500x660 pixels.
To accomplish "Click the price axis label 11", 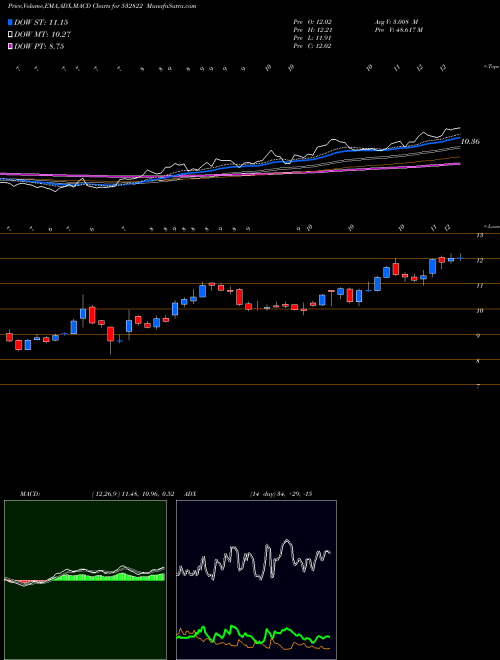I will point(479,286).
